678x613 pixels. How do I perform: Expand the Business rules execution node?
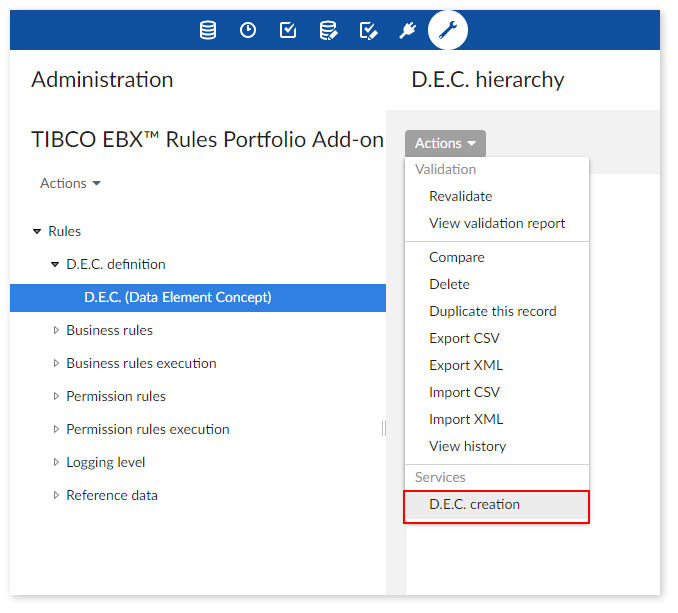[56, 363]
